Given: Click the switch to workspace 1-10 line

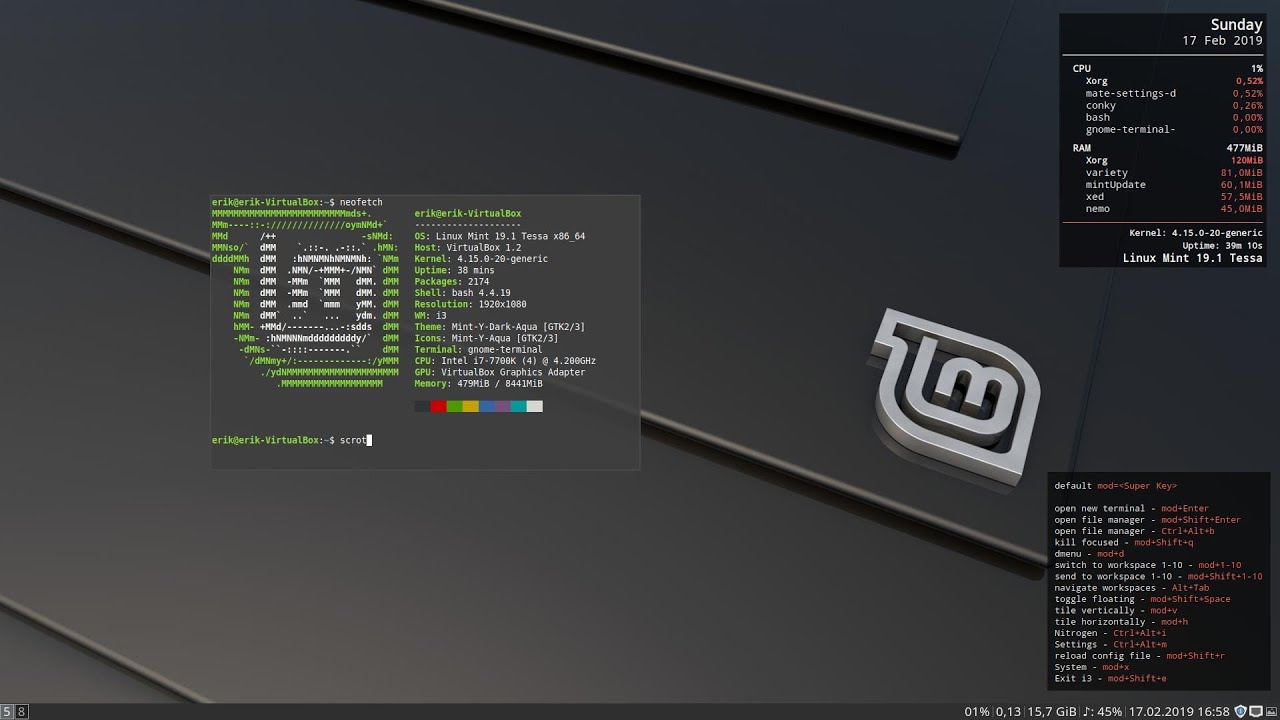Looking at the screenshot, I should [x=1147, y=565].
